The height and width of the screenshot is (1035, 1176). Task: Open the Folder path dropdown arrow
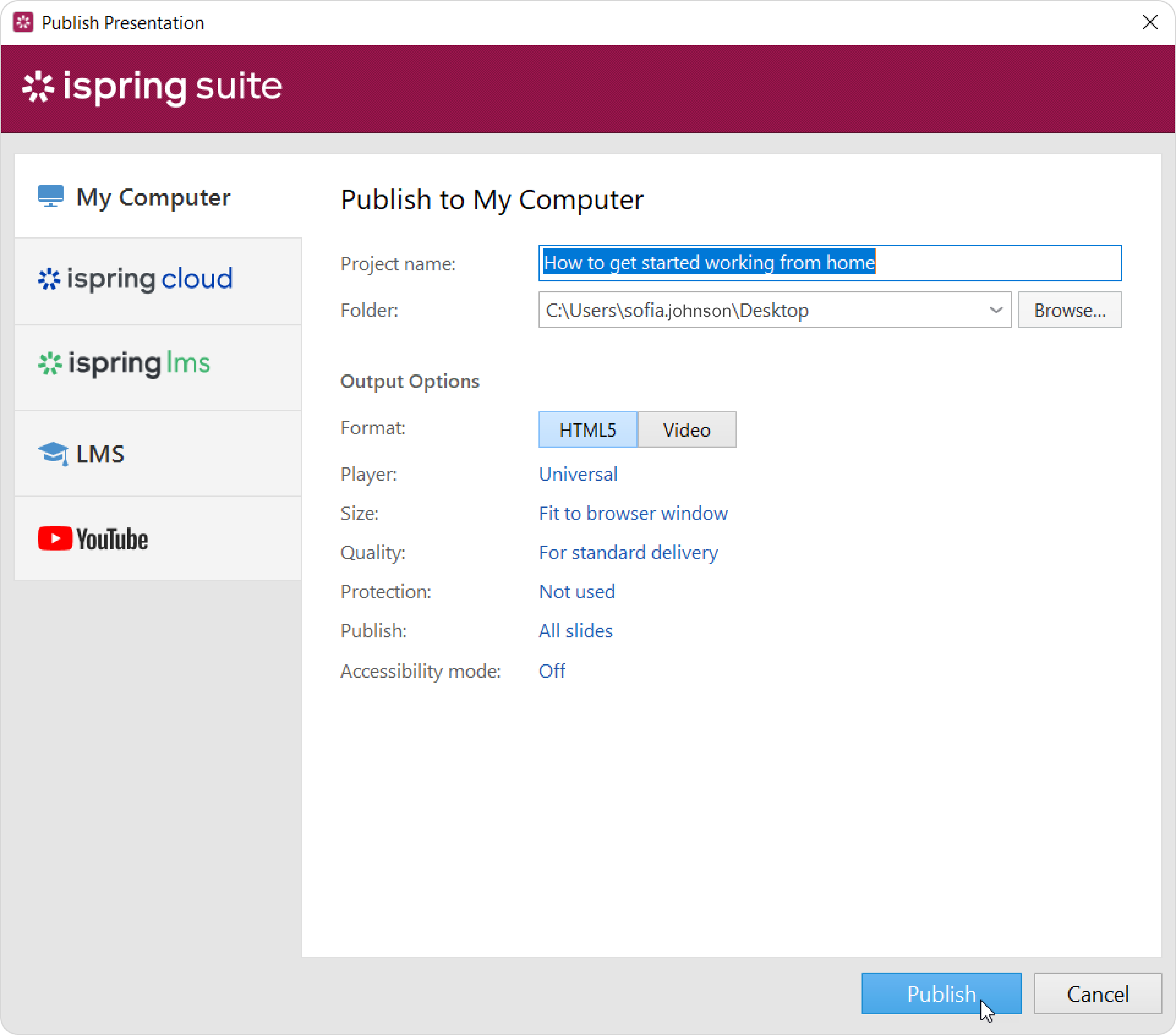coord(996,310)
